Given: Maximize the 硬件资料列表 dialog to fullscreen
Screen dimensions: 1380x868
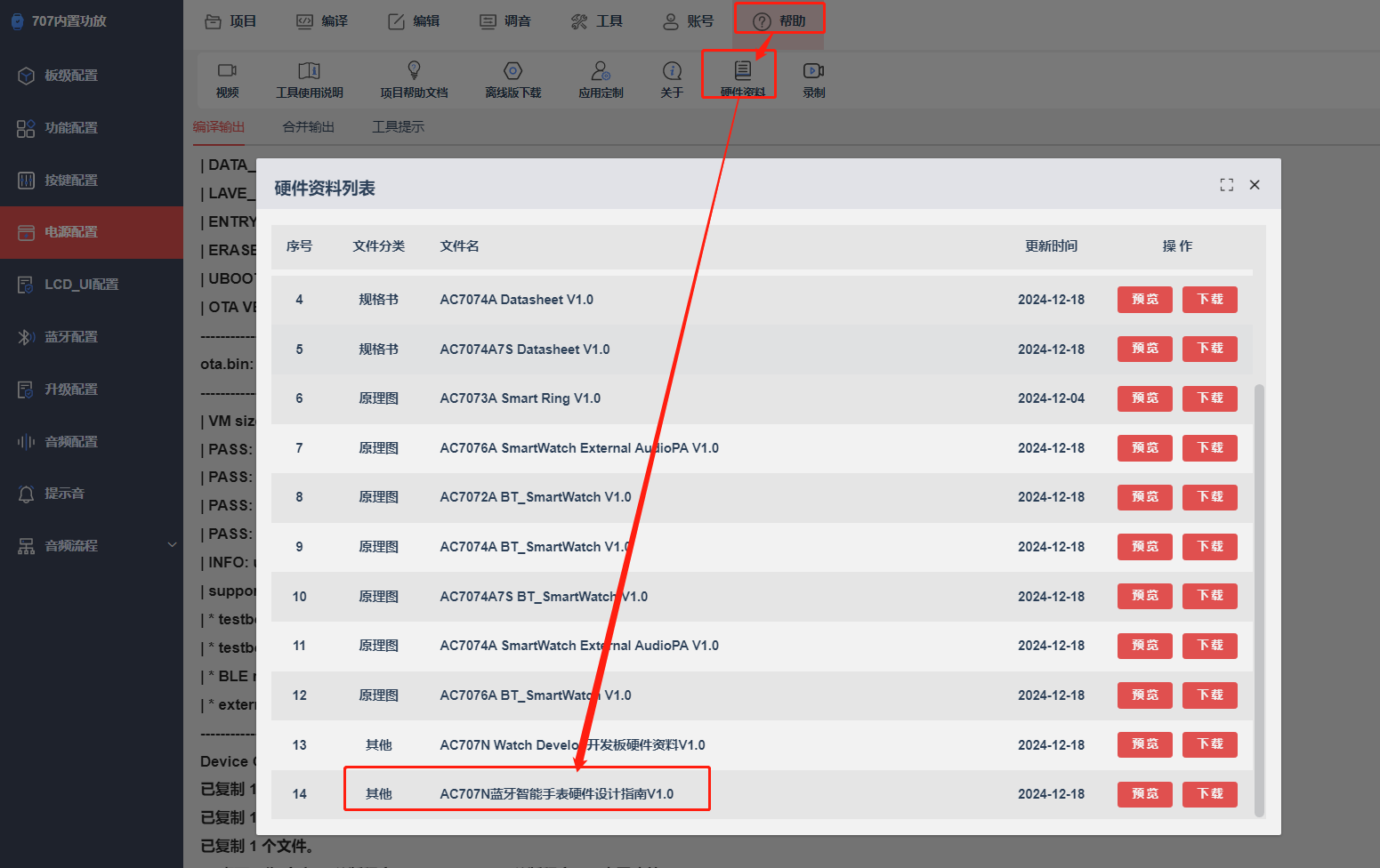Looking at the screenshot, I should (x=1227, y=185).
